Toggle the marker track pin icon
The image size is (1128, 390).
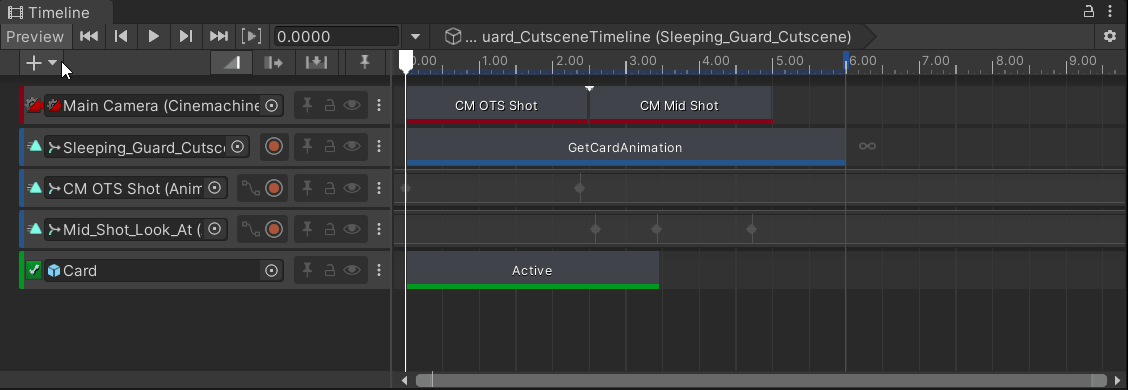365,63
